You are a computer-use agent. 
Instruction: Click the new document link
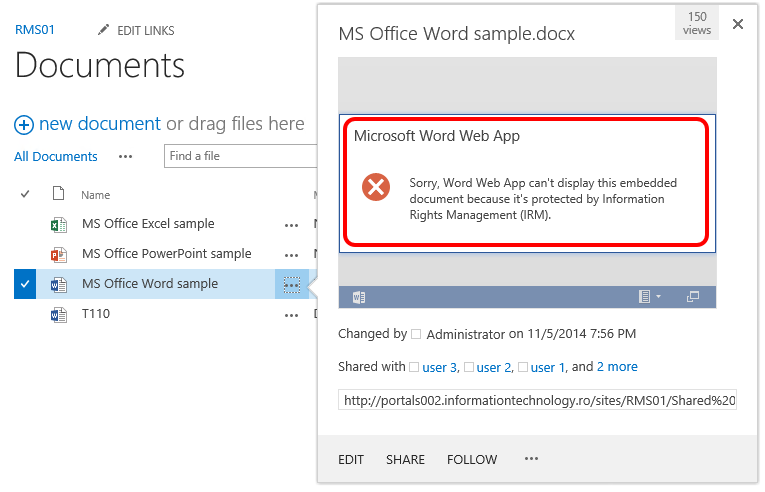tap(100, 123)
